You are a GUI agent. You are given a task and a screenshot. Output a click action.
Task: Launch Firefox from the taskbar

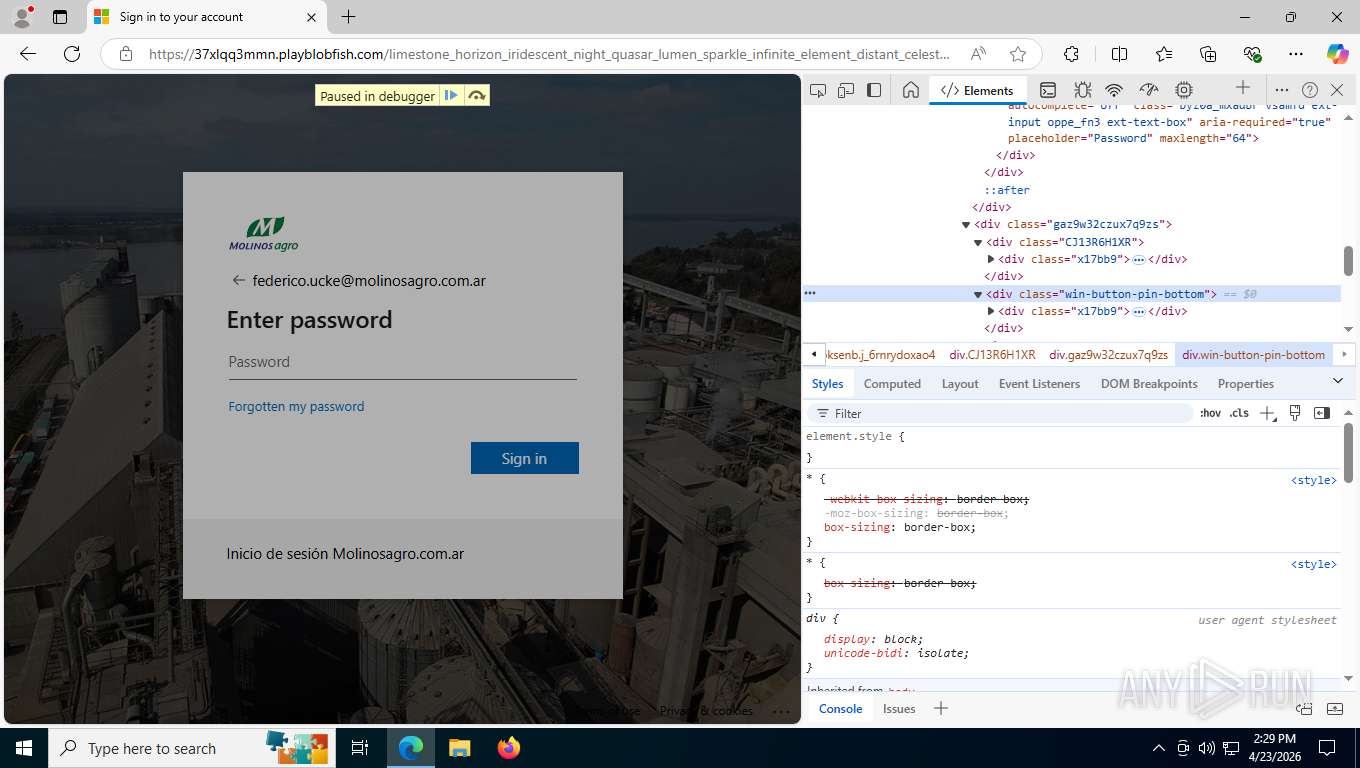point(509,748)
